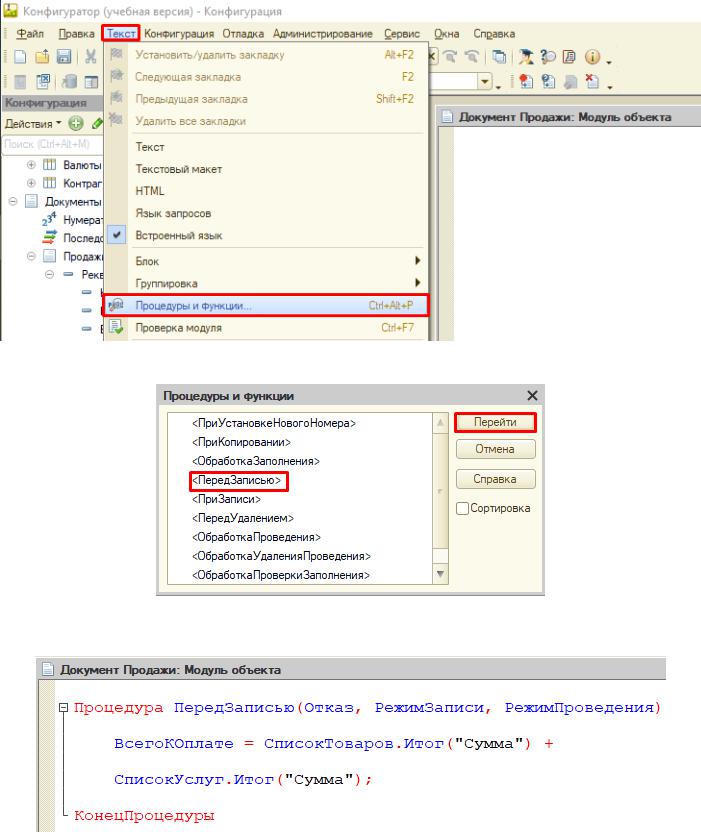Open the Группировка submenu
This screenshot has height=832, width=701.
(264, 283)
